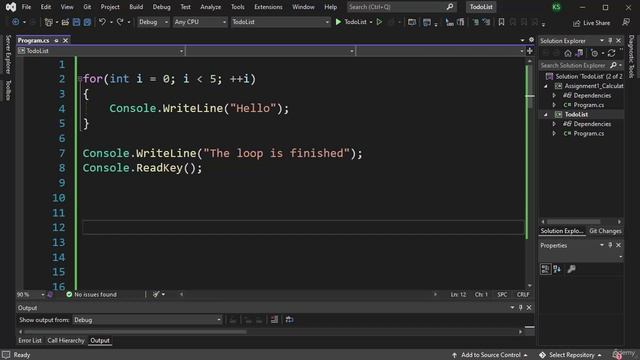The height and width of the screenshot is (360, 640).
Task: Toggle auto-hide pin on Output panel
Action: coord(520,308)
